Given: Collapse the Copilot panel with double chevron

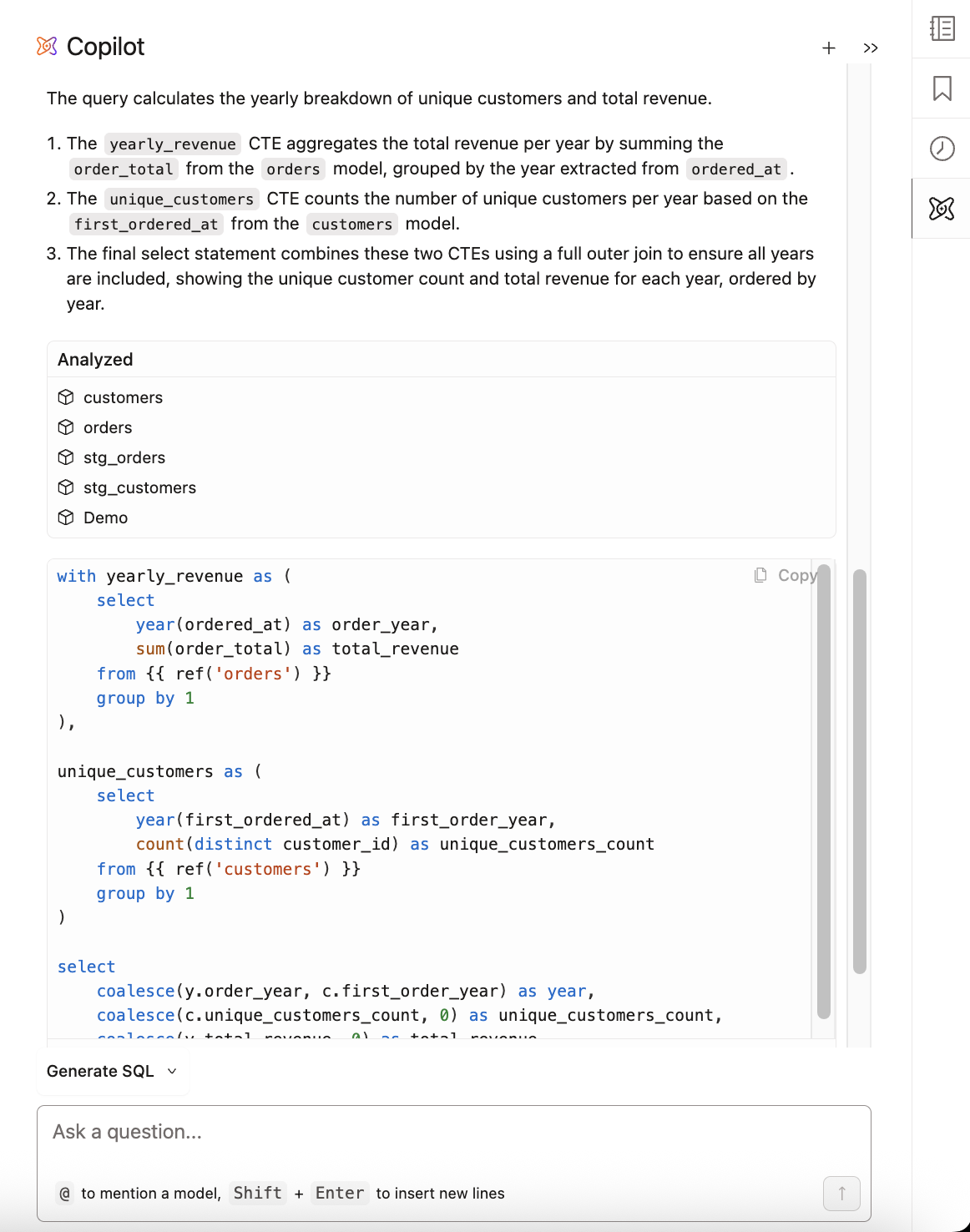Looking at the screenshot, I should click(871, 48).
